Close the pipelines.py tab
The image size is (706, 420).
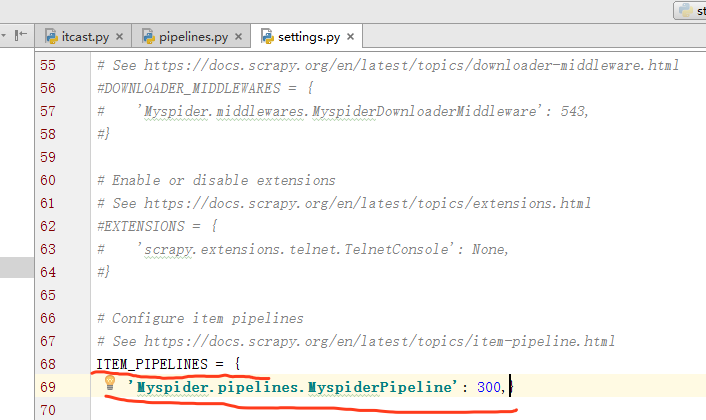pos(239,36)
